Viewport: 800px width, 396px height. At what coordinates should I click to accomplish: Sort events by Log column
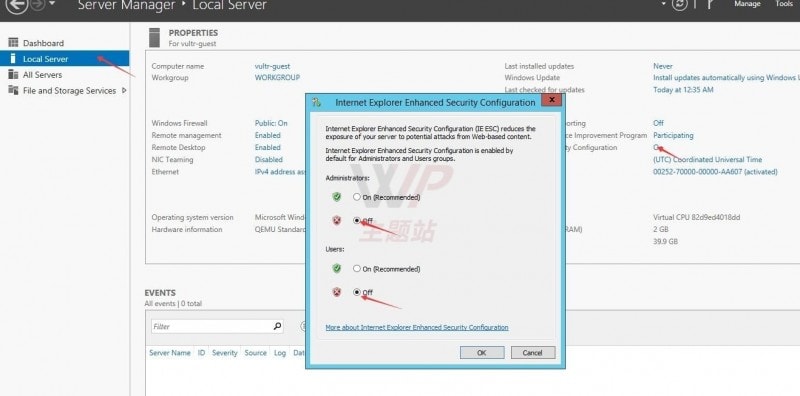click(280, 353)
